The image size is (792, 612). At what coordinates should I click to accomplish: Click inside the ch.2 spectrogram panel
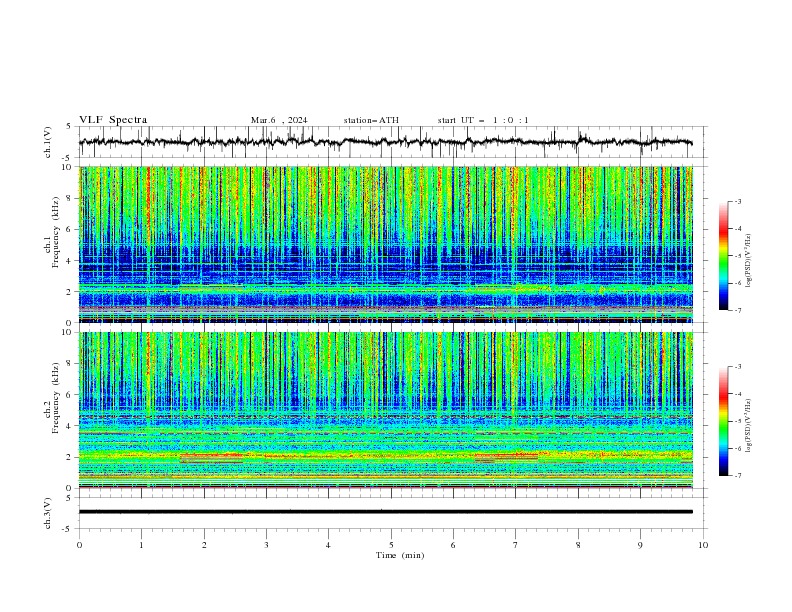pos(385,410)
